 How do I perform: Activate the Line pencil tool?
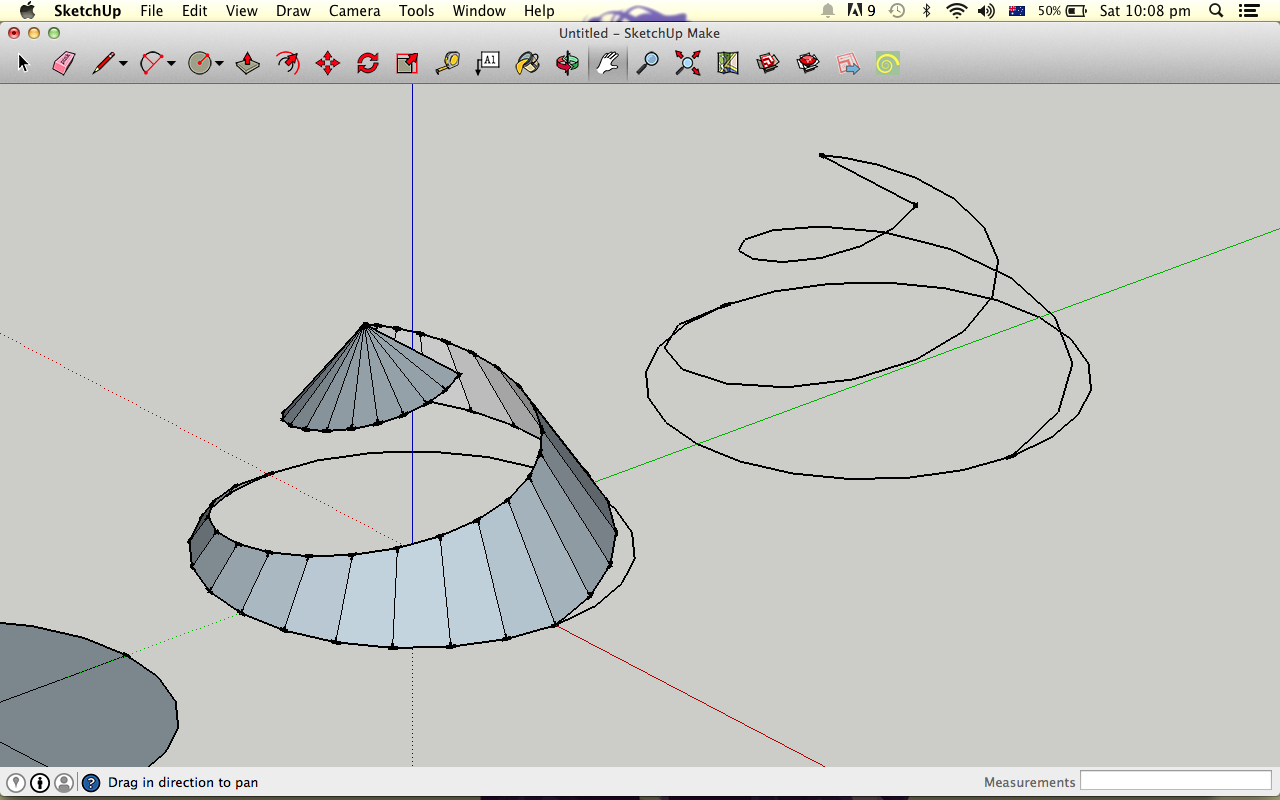tap(104, 64)
